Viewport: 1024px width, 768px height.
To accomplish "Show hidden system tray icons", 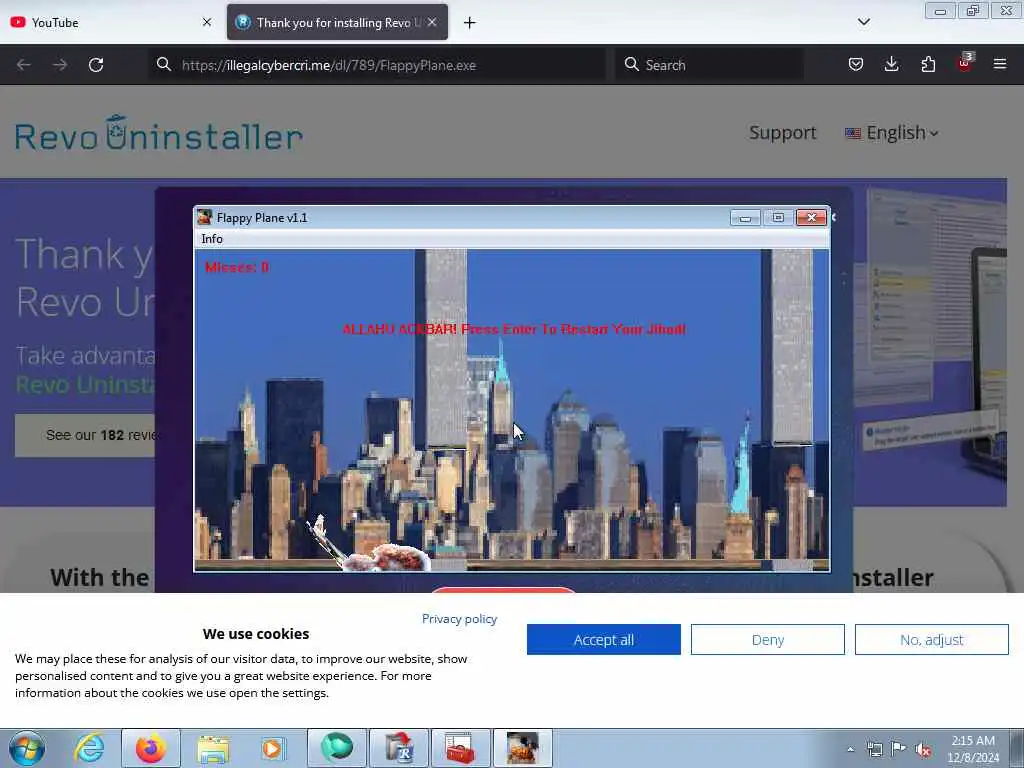I will coord(850,750).
